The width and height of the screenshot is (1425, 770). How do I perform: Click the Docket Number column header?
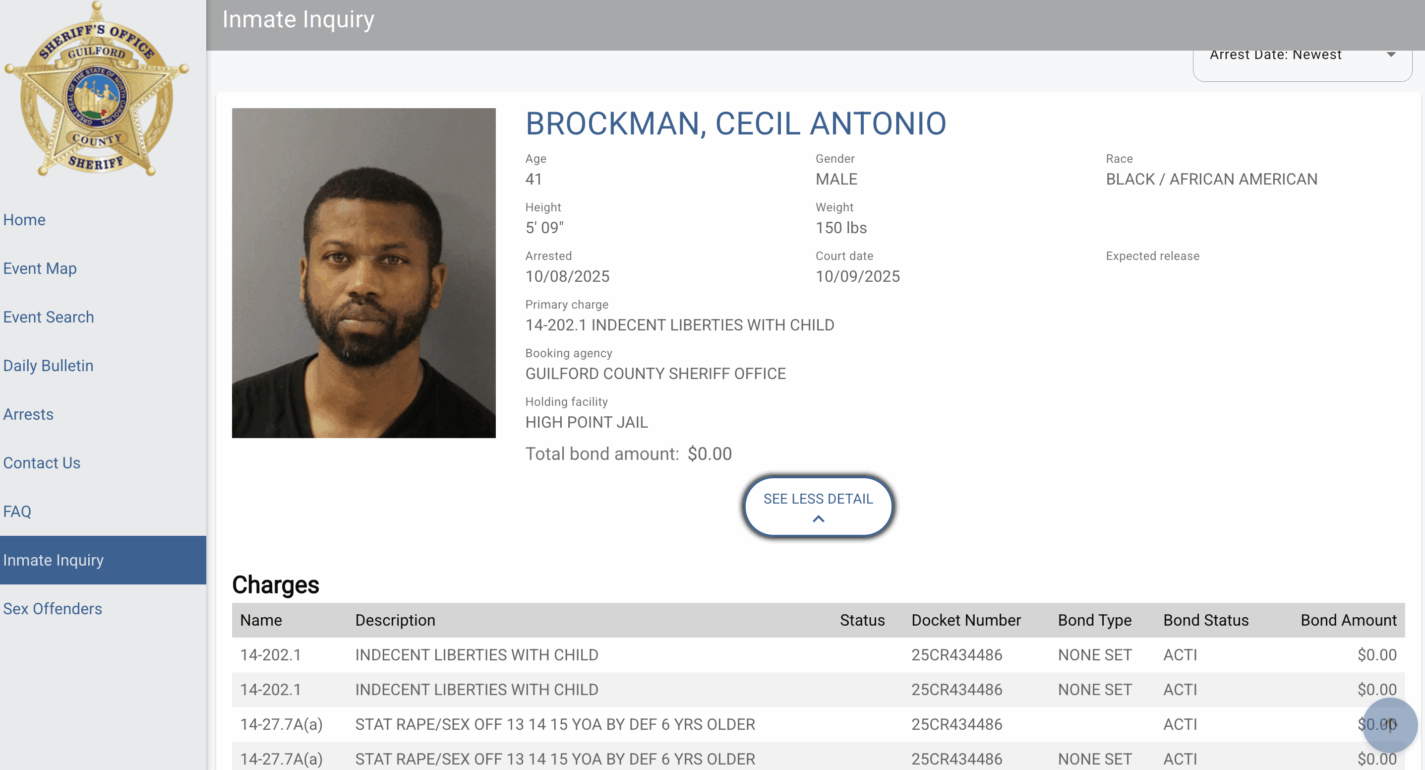click(x=966, y=620)
